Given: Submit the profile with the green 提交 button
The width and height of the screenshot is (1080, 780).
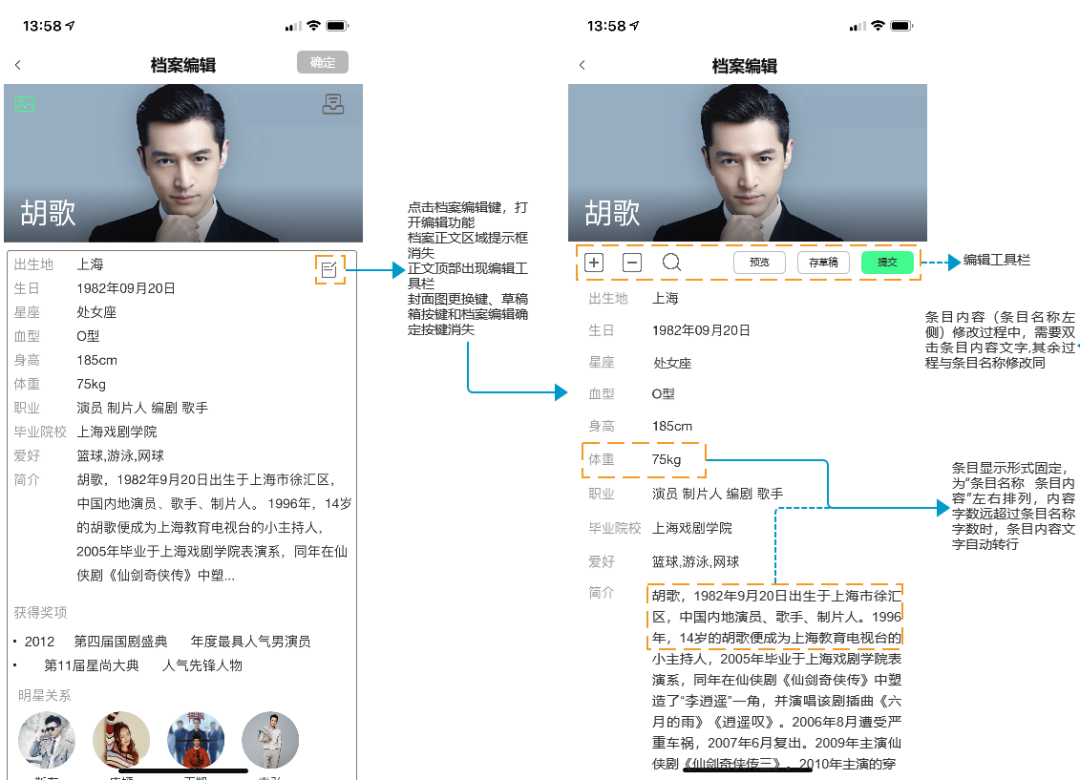Looking at the screenshot, I should pos(886,262).
